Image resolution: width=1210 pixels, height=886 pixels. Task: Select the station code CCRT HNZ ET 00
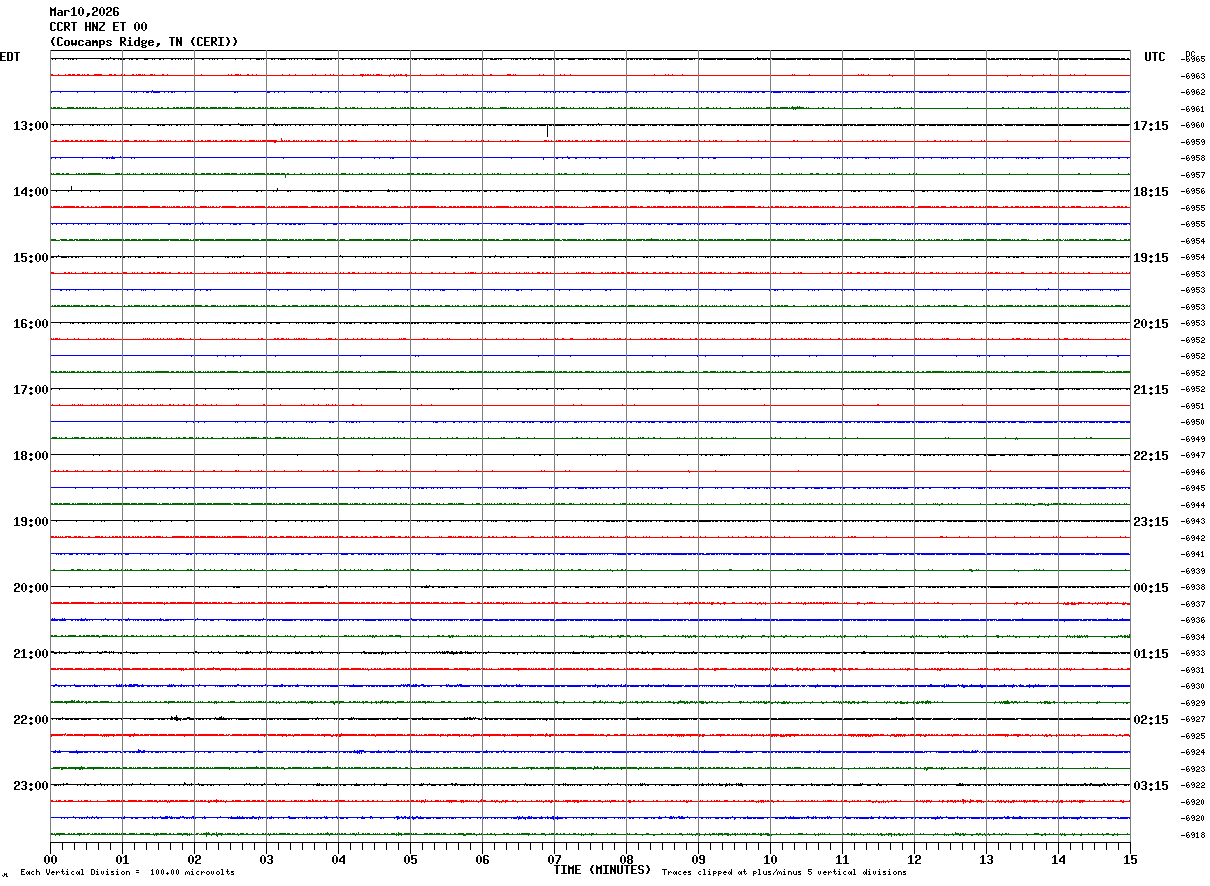coord(98,27)
